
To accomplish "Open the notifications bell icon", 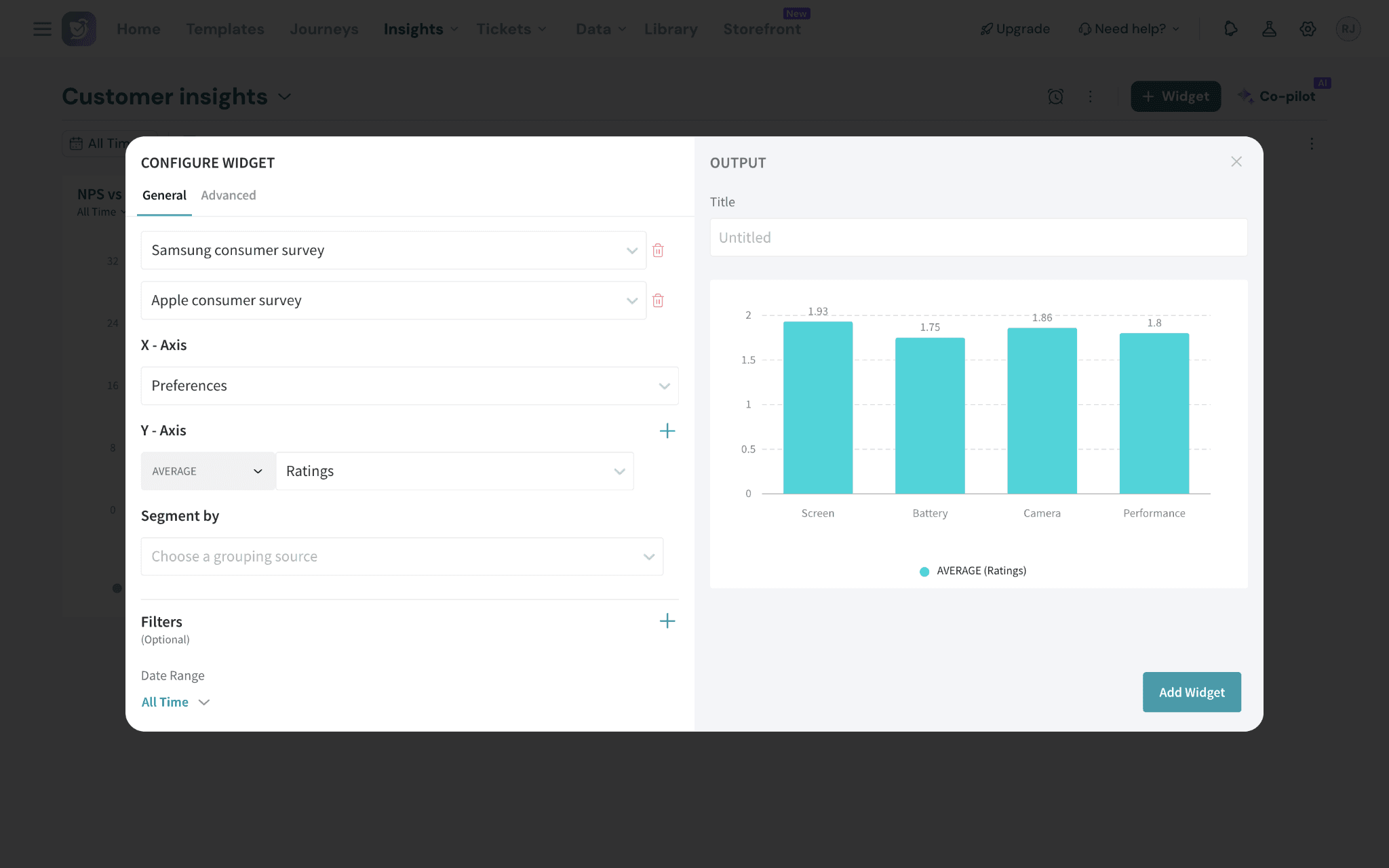I will 1230,29.
